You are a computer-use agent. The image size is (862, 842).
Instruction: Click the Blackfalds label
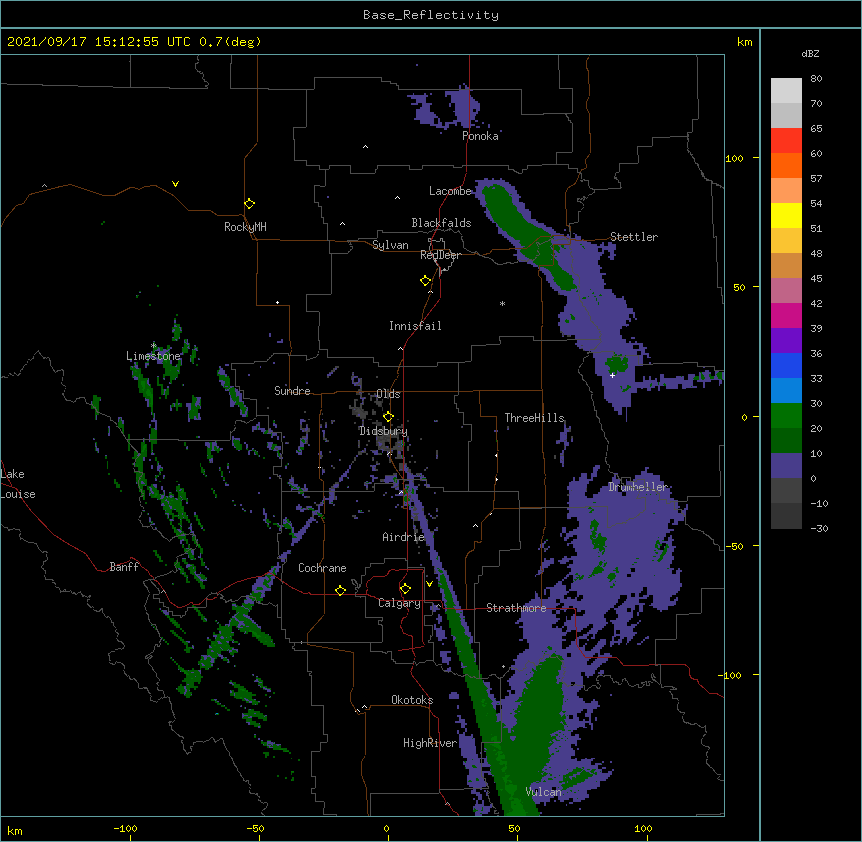coord(441,223)
